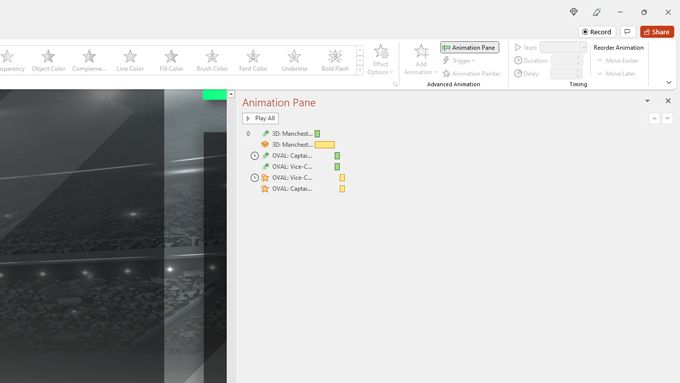Image resolution: width=680 pixels, height=383 pixels.
Task: Click yellow timeline bar of OVAL: Vice-C...
Action: (342, 178)
